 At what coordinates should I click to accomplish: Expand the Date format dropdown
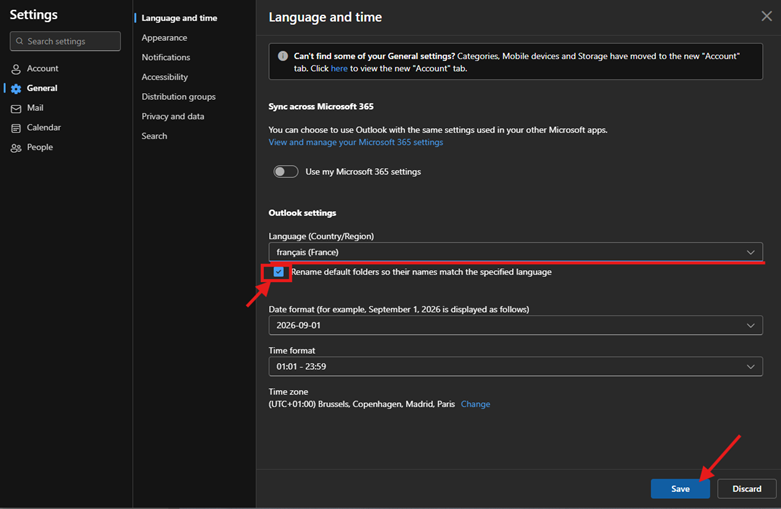click(515, 326)
